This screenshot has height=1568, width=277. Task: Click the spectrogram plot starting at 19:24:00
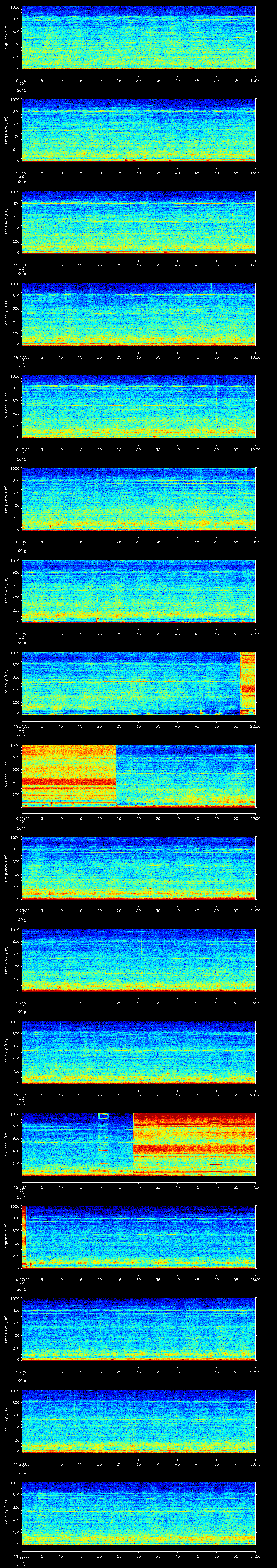point(138,960)
